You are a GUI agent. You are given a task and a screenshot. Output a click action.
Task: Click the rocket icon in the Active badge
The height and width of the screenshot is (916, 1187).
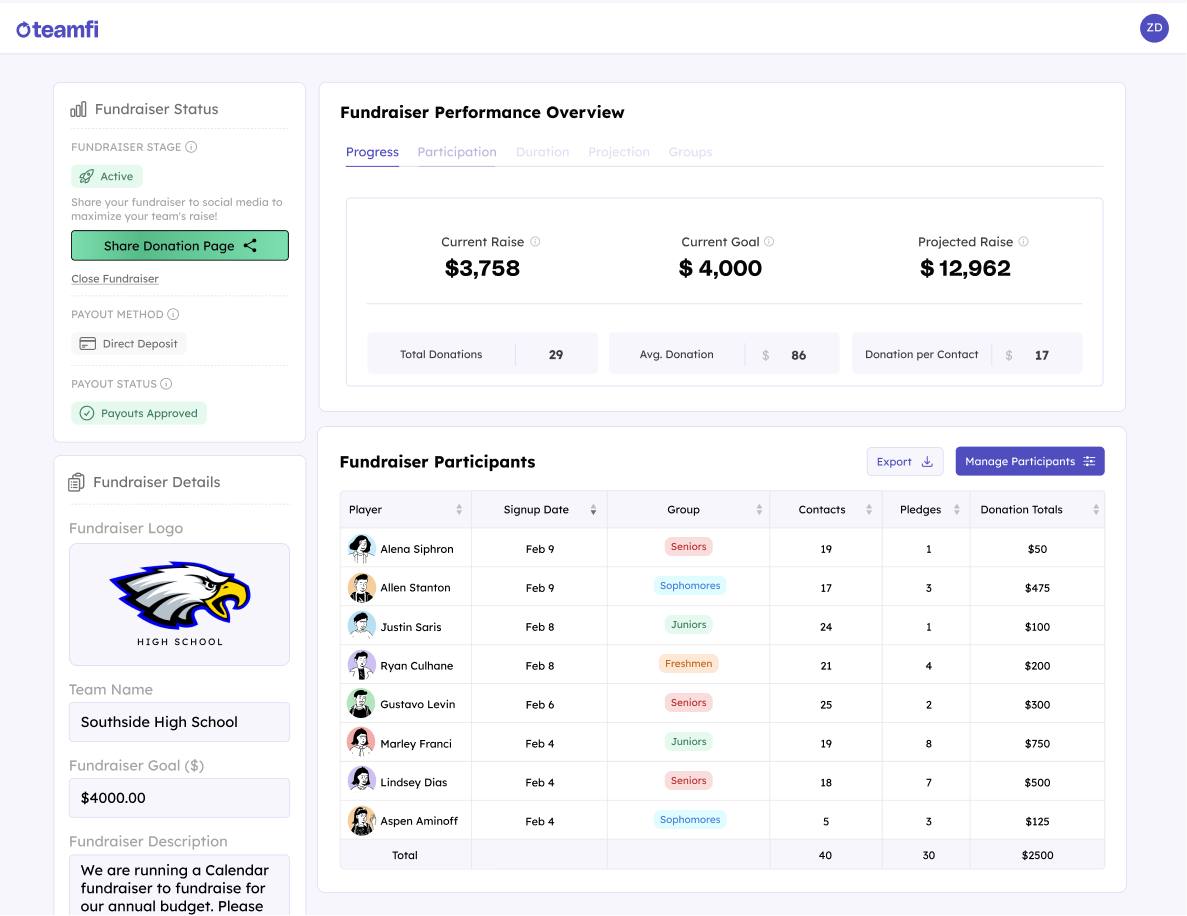pos(87,176)
